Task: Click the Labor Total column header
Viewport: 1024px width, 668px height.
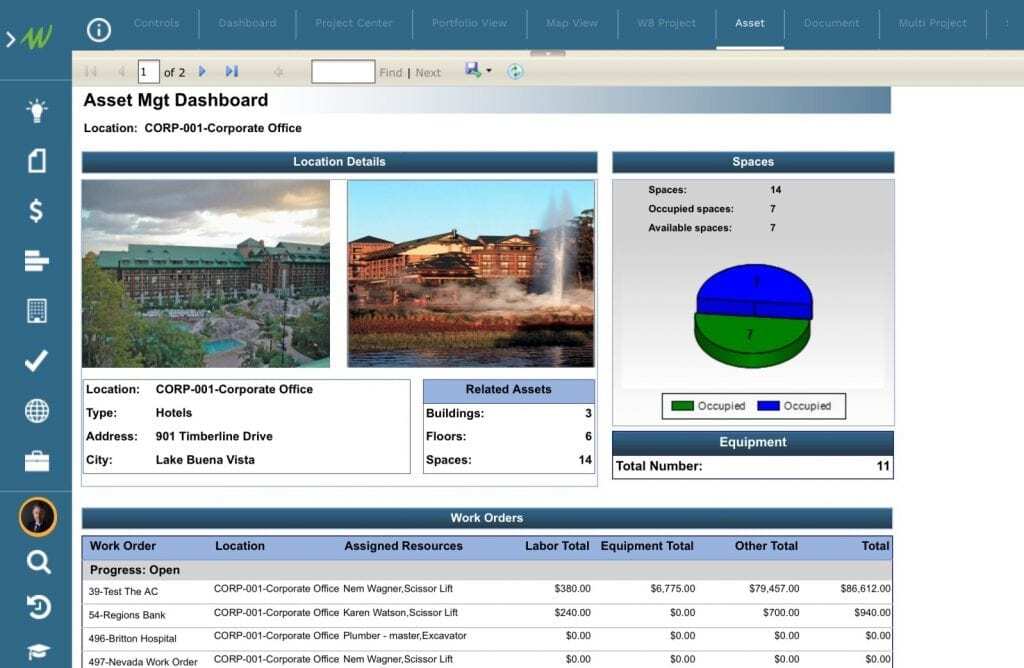Action: point(556,546)
